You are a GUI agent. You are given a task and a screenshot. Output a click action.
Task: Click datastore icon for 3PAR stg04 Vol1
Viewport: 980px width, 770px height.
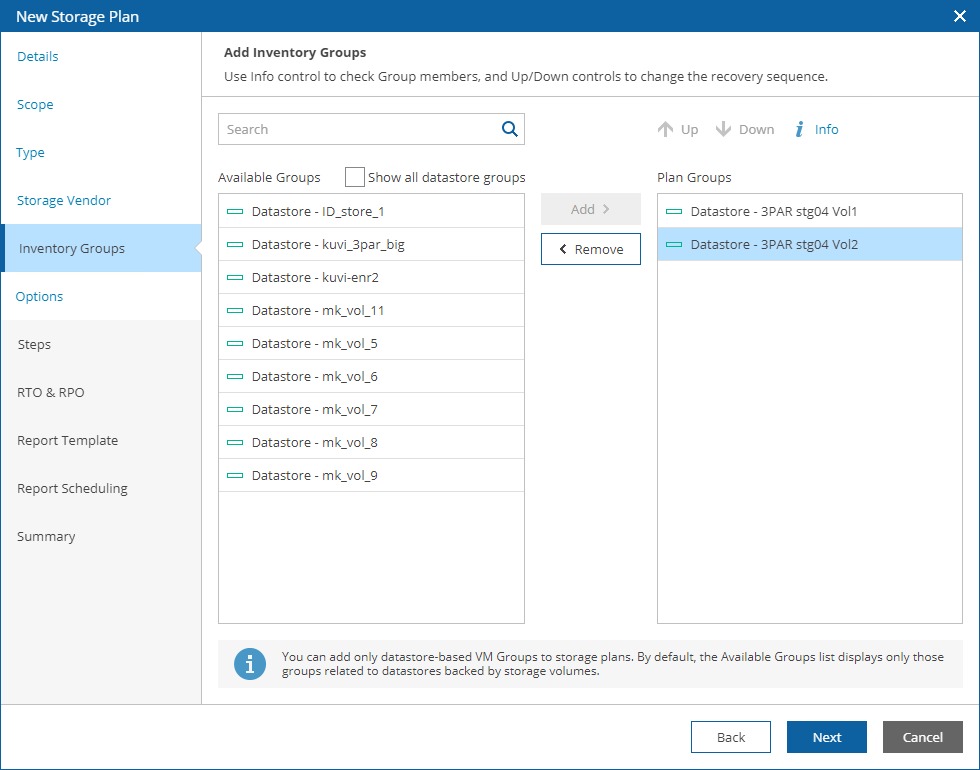[674, 212]
